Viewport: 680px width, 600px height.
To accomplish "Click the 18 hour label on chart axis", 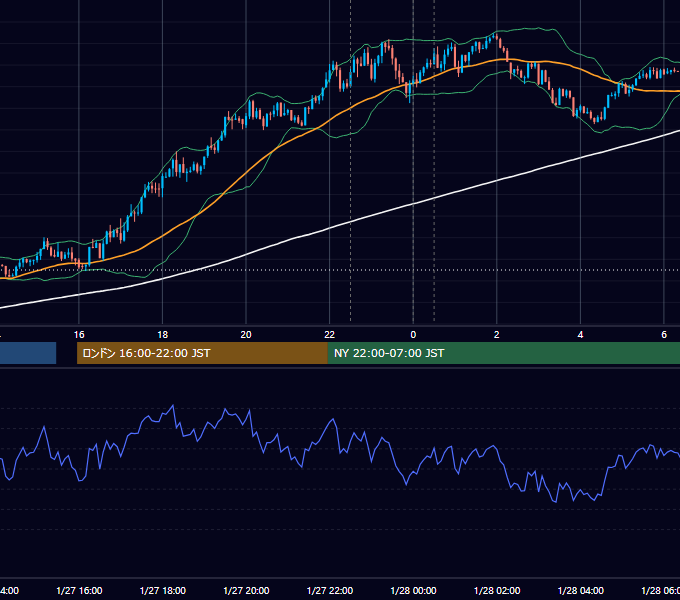I will (x=163, y=335).
